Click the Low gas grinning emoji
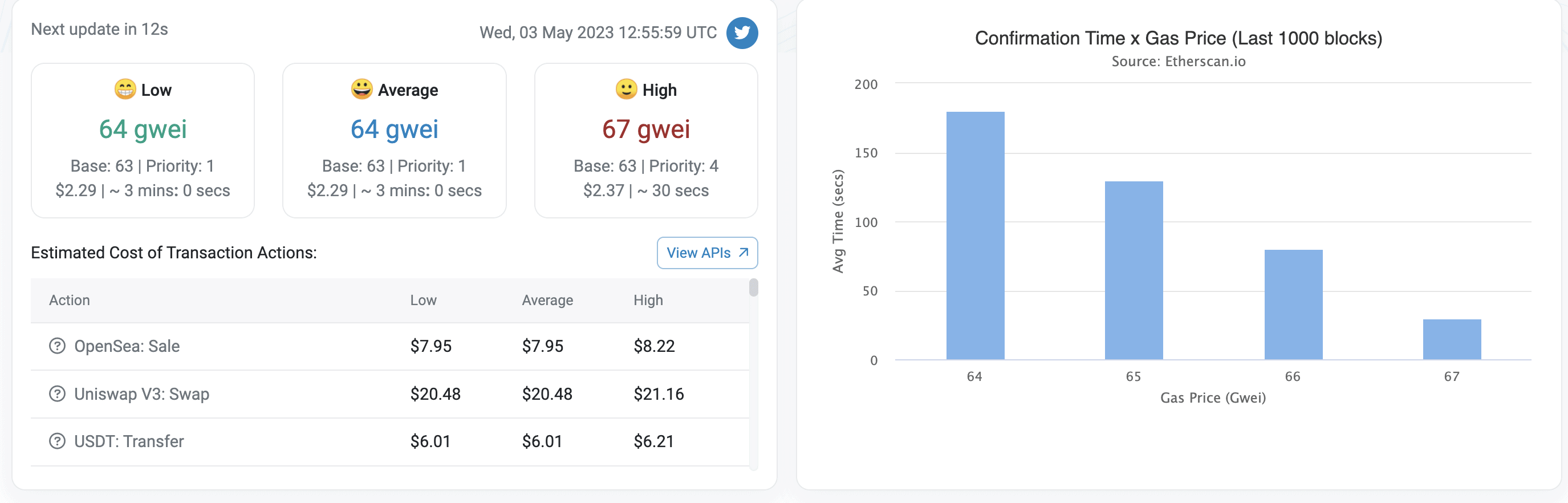This screenshot has height=503, width=1568. point(125,90)
